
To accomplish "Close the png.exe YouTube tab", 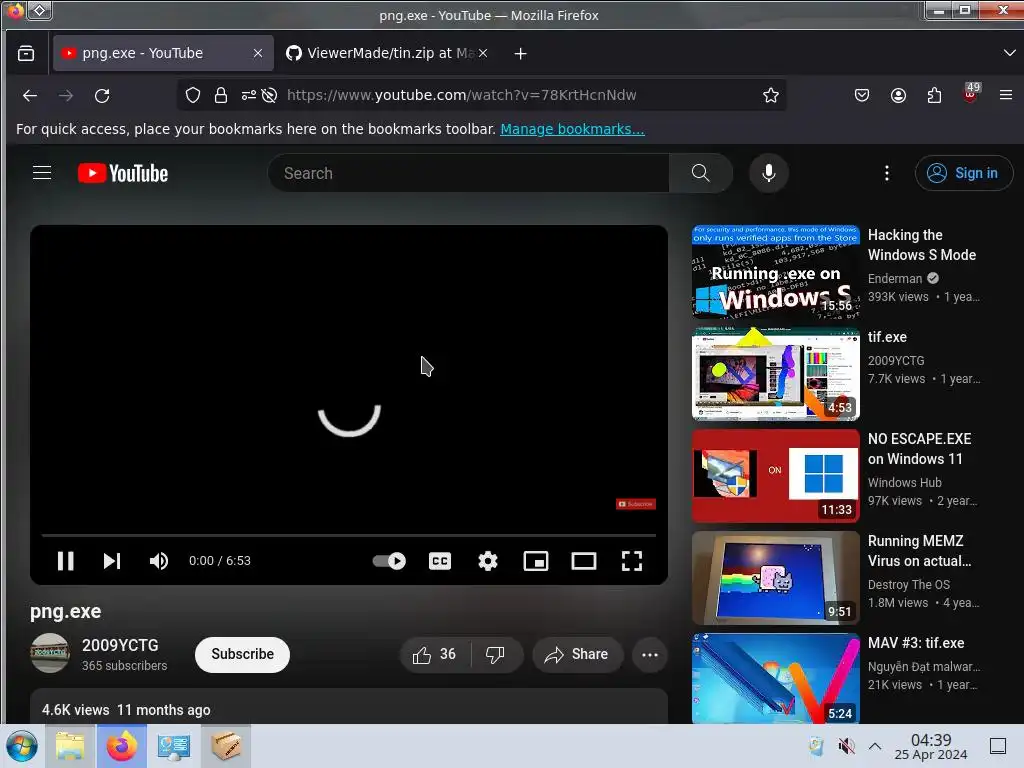I will 258,53.
